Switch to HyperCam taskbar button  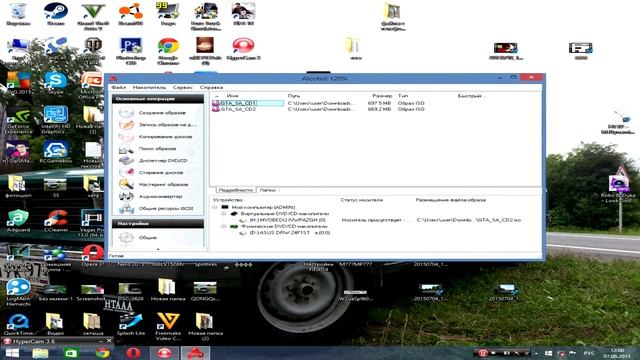click(164, 353)
